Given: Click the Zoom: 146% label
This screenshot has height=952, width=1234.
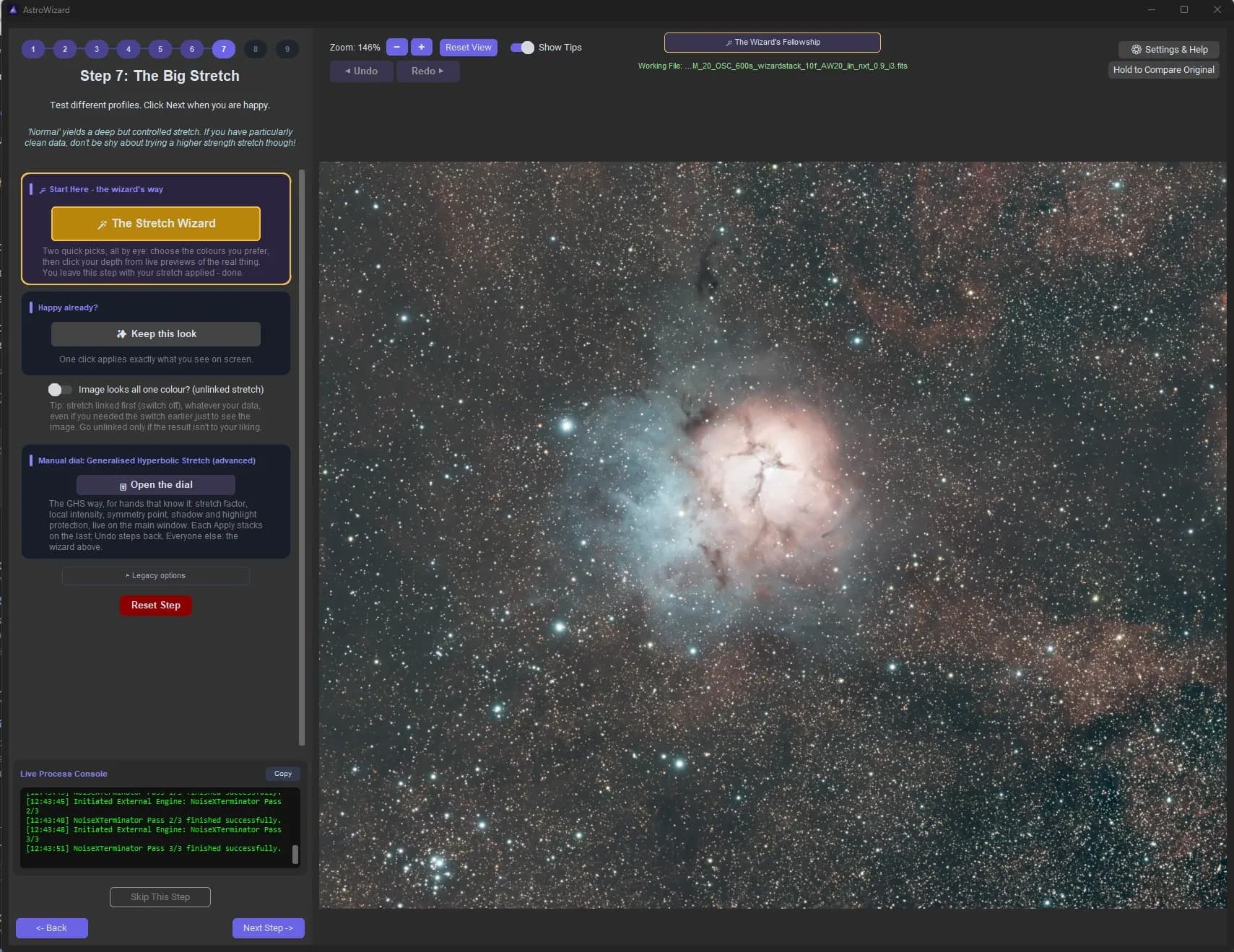Looking at the screenshot, I should pyautogui.click(x=355, y=48).
